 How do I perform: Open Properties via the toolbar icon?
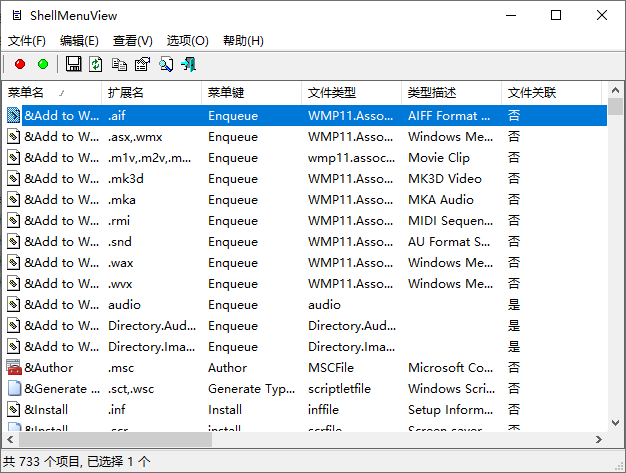(x=143, y=64)
